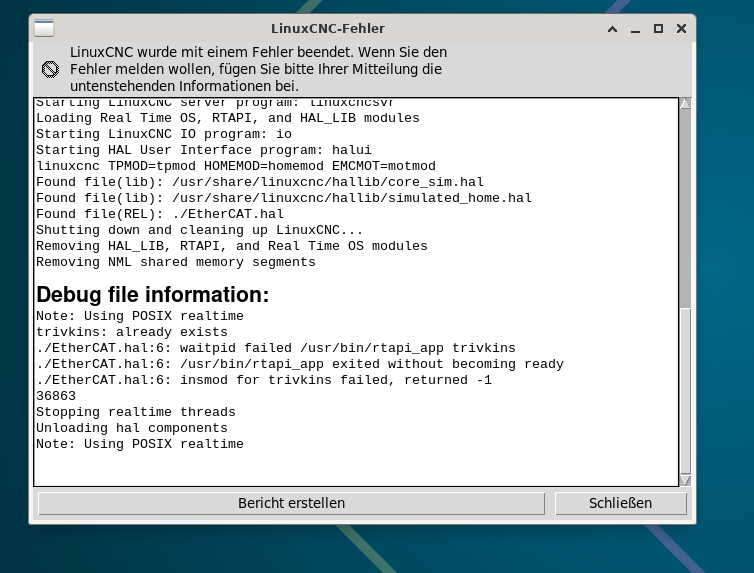The image size is (754, 573).
Task: Close the dialog with the title bar X
Action: click(681, 29)
